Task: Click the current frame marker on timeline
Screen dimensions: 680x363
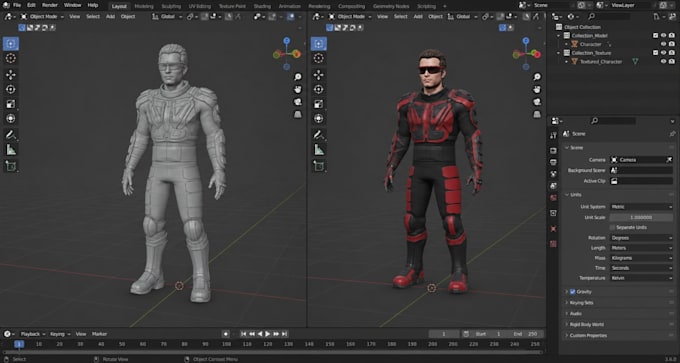Action: pos(19,344)
